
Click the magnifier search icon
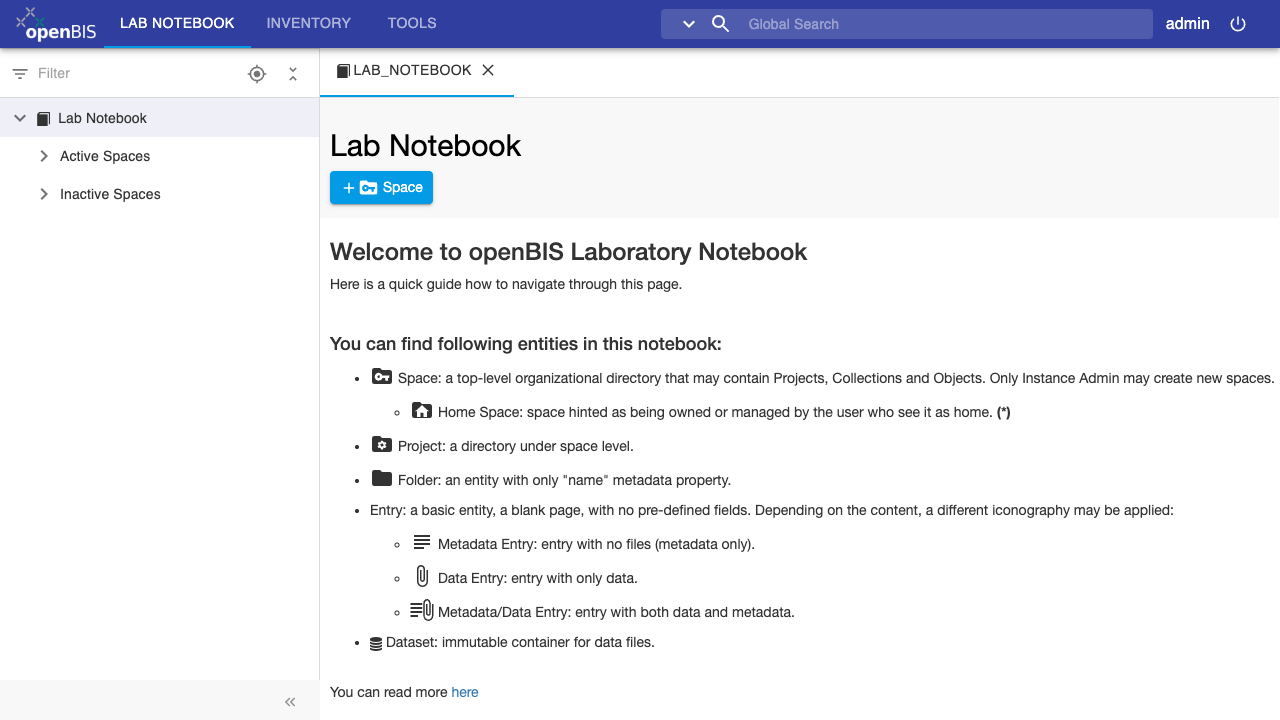[x=720, y=24]
